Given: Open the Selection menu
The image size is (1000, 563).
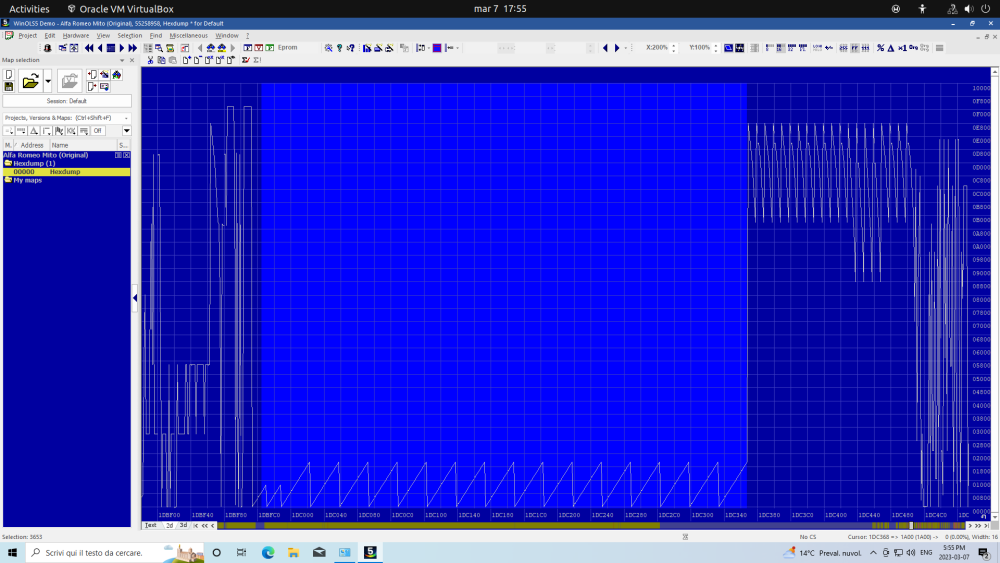Looking at the screenshot, I should 129,36.
